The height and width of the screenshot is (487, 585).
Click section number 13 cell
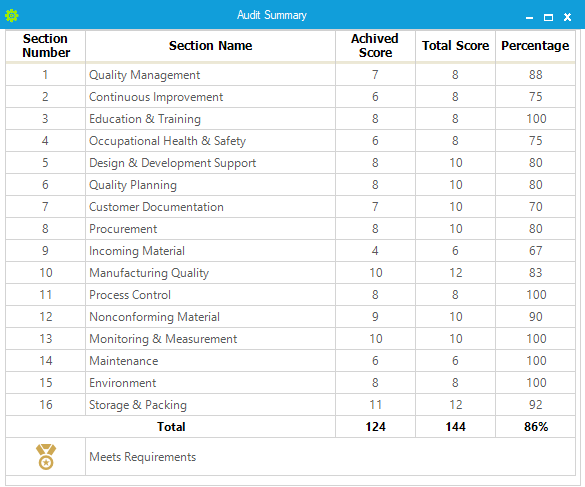point(46,339)
